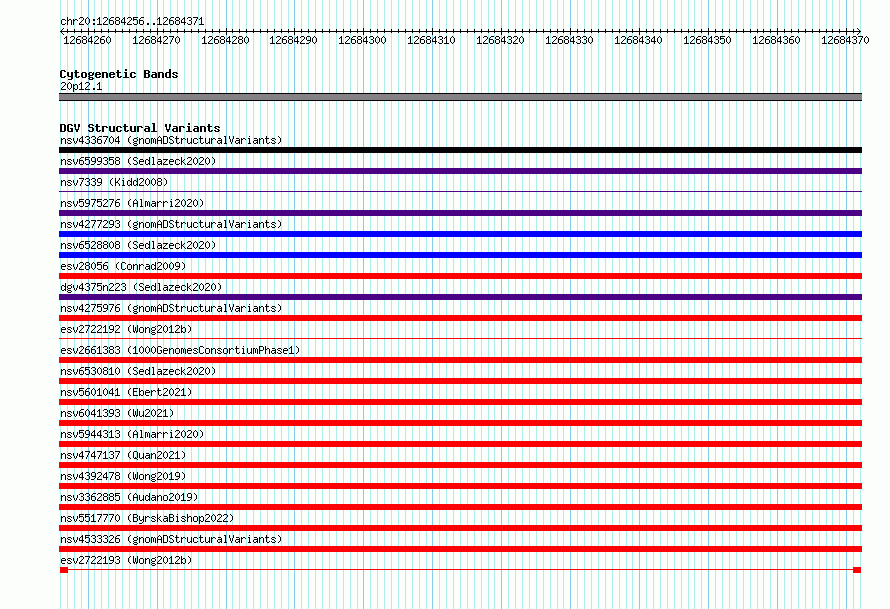Click ruler position 12684290
890x609 pixels.
click(x=293, y=40)
